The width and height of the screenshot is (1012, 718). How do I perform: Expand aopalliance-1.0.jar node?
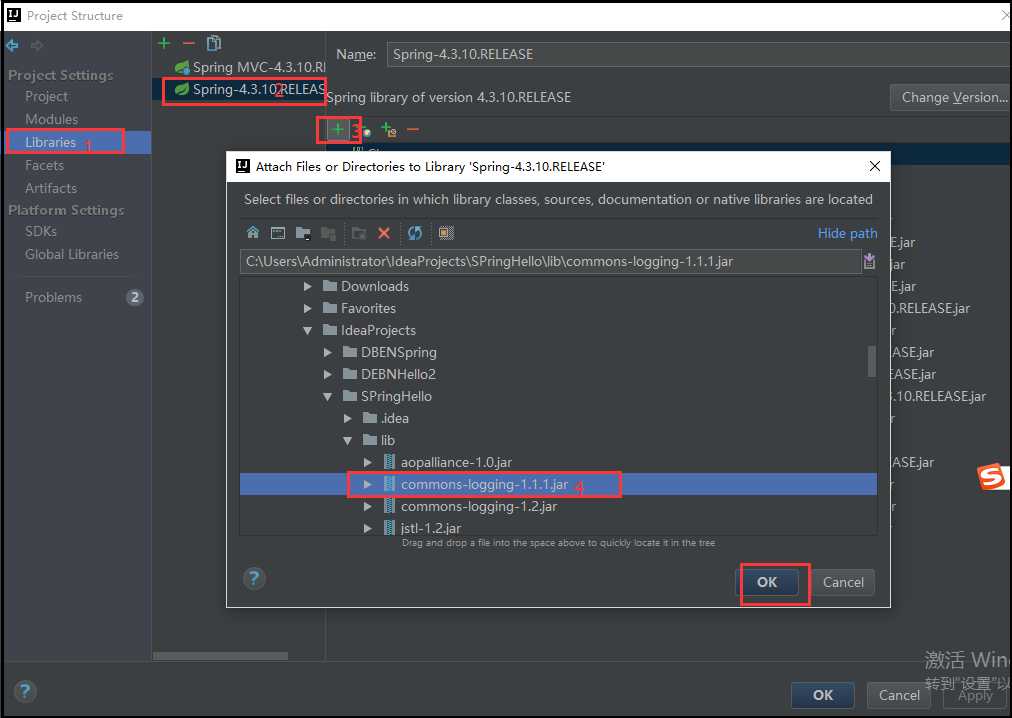pyautogui.click(x=368, y=462)
